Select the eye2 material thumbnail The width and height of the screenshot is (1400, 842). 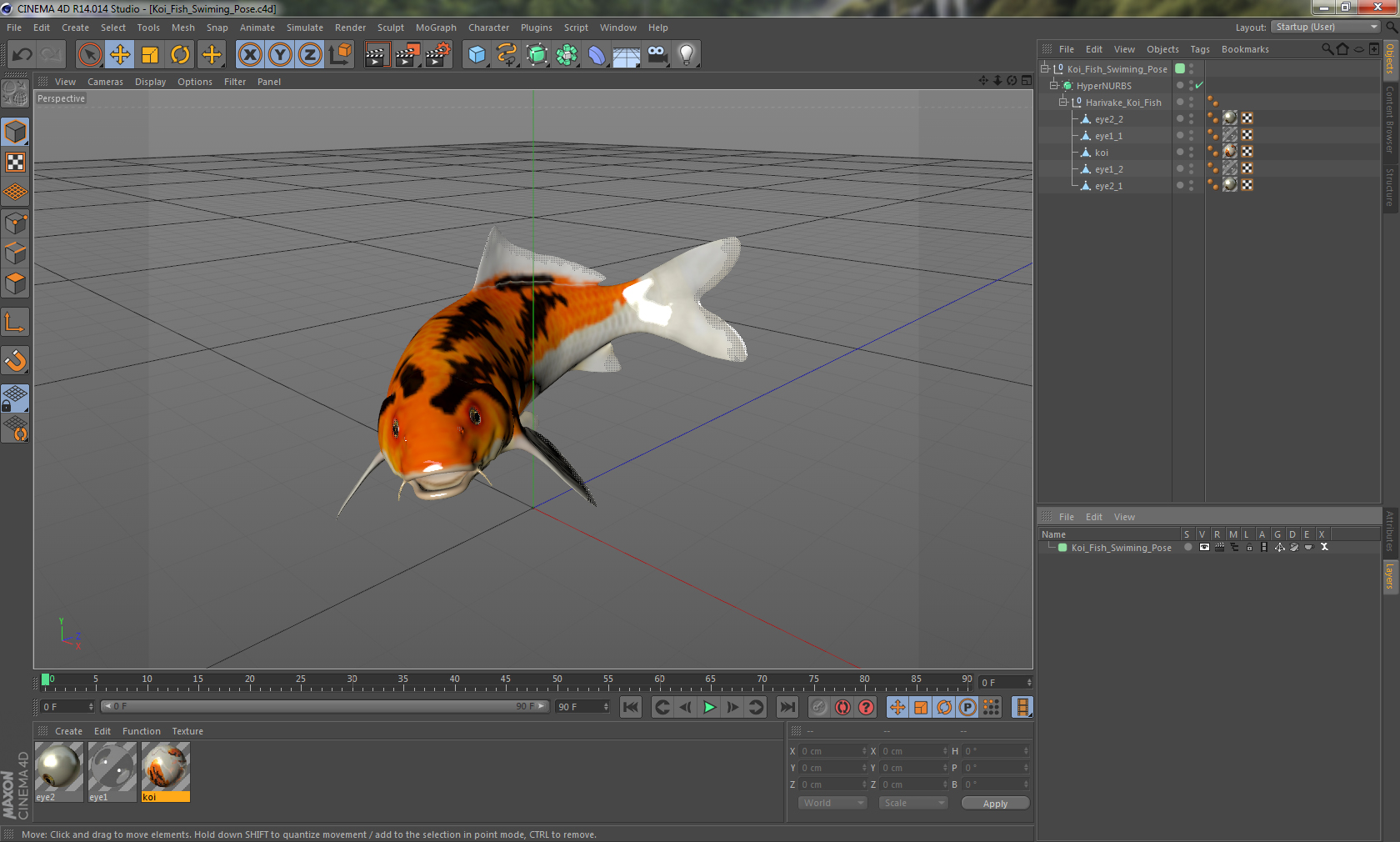58,772
